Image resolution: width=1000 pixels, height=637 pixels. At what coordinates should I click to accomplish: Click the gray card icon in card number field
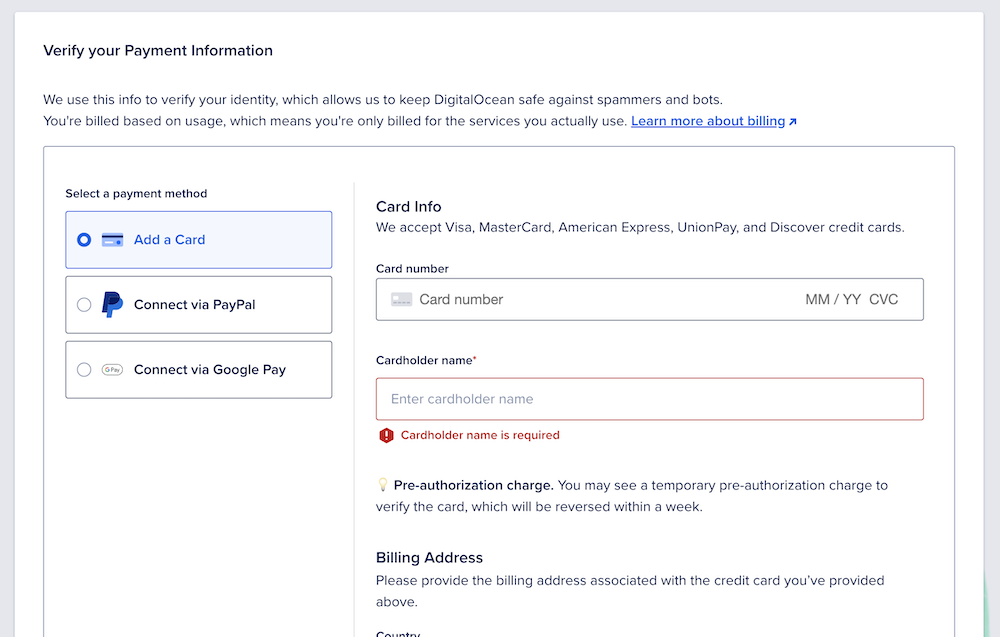point(401,299)
